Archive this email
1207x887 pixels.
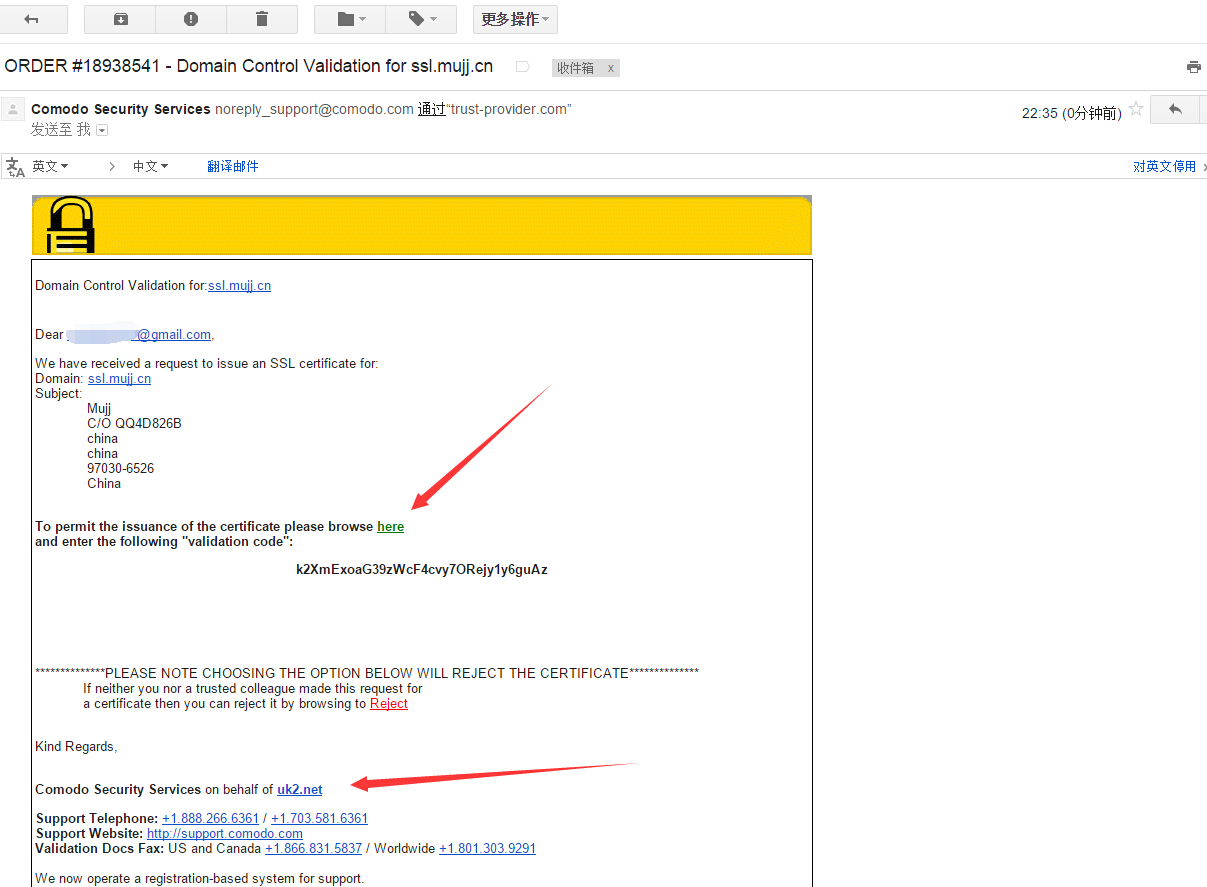pyautogui.click(x=120, y=19)
